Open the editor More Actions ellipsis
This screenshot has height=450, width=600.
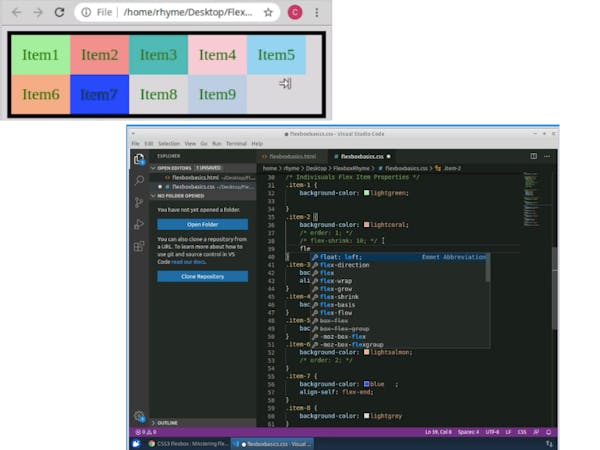(547, 156)
